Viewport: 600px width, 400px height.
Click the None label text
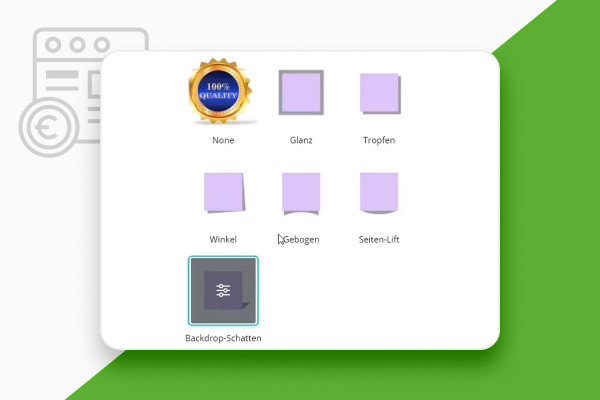tap(223, 140)
